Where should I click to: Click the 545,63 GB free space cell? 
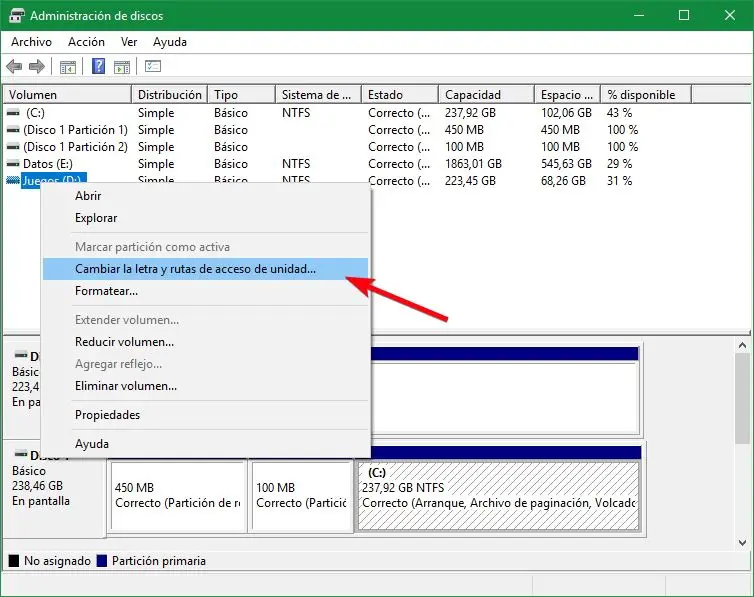pos(566,164)
